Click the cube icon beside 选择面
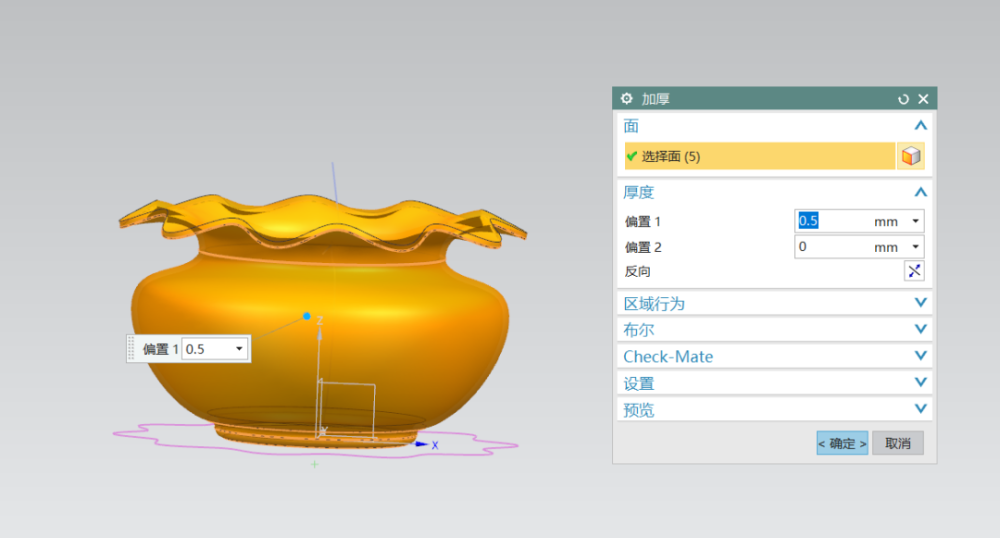Viewport: 1000px width, 538px height. [x=910, y=156]
